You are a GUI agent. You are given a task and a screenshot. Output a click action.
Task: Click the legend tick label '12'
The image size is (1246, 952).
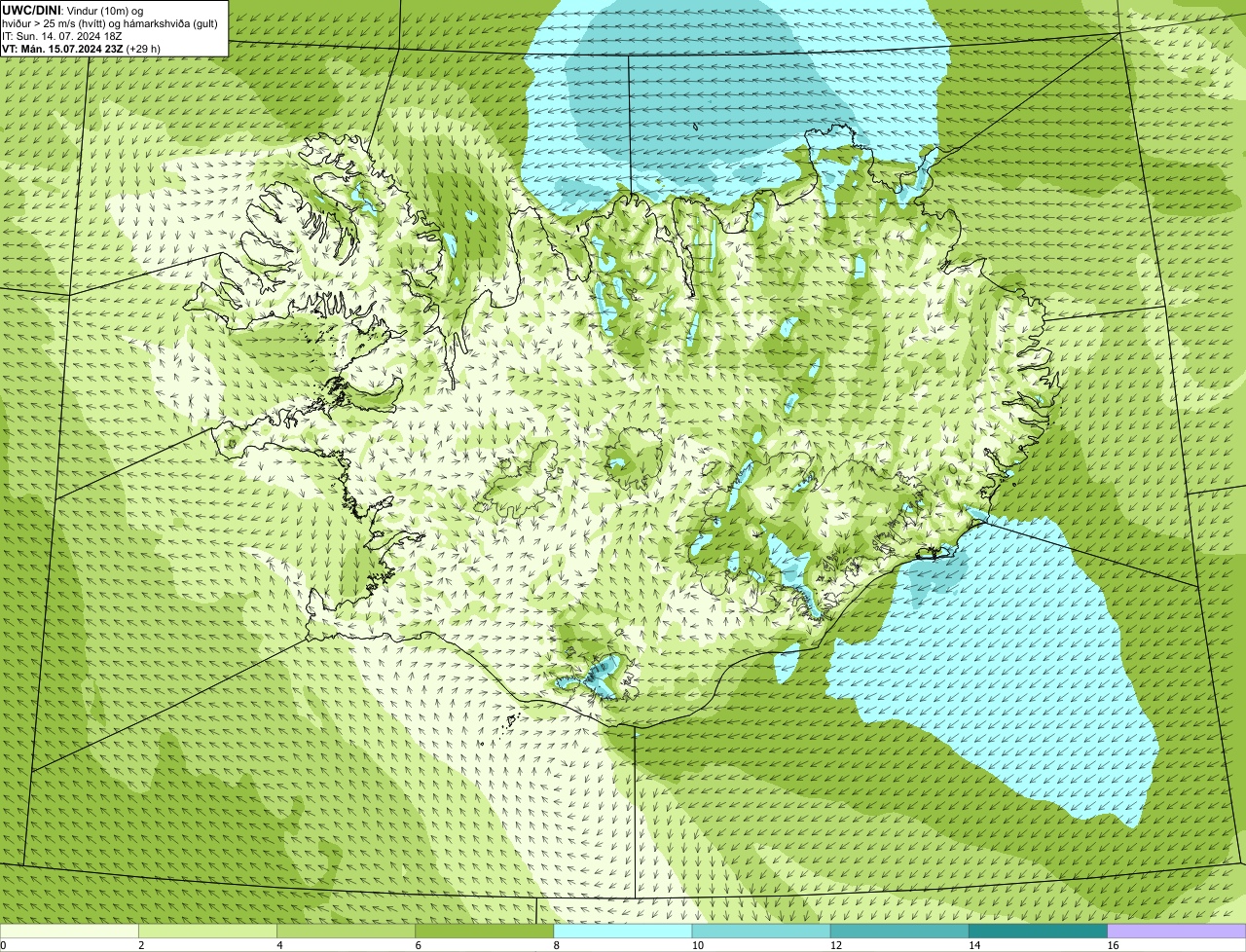pyautogui.click(x=836, y=945)
